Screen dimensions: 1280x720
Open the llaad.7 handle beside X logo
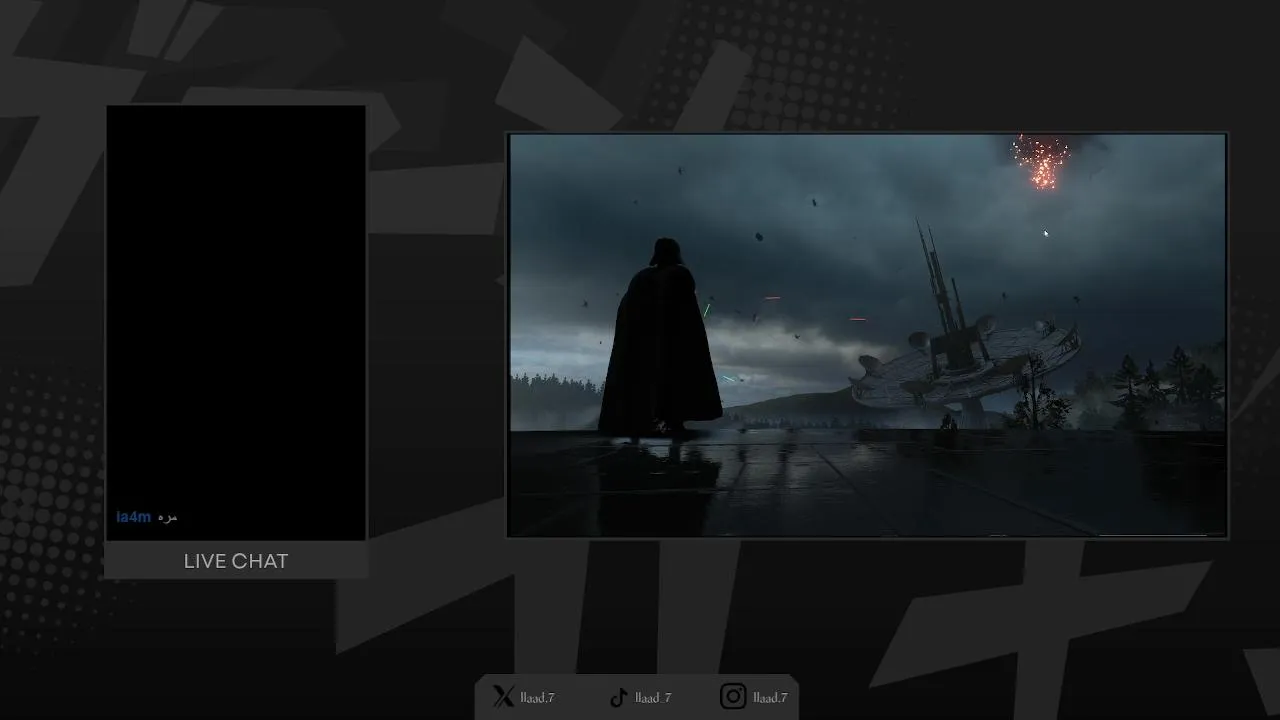[x=537, y=698]
